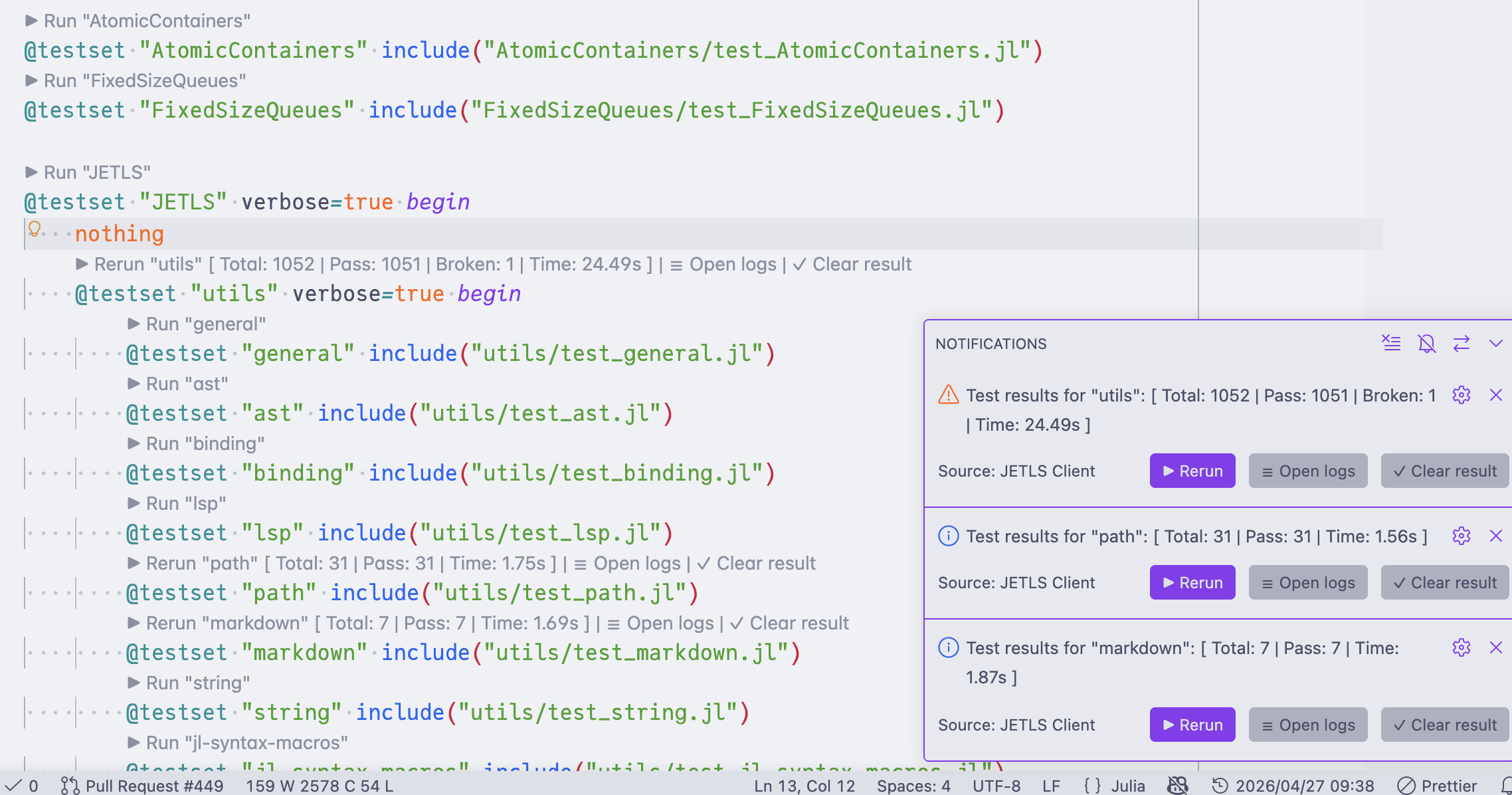Open gear settings for the "markdown" notification
This screenshot has height=795, width=1512.
pyautogui.click(x=1461, y=647)
